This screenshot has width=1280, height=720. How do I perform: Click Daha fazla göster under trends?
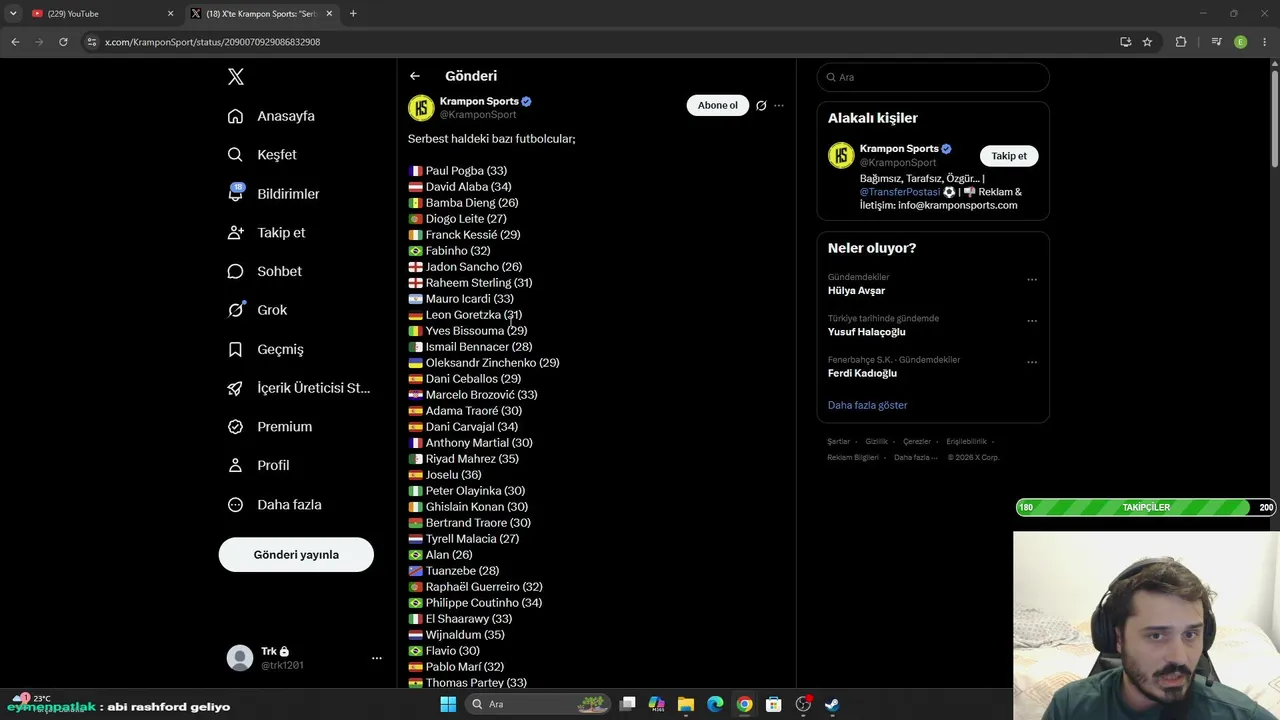click(x=867, y=405)
